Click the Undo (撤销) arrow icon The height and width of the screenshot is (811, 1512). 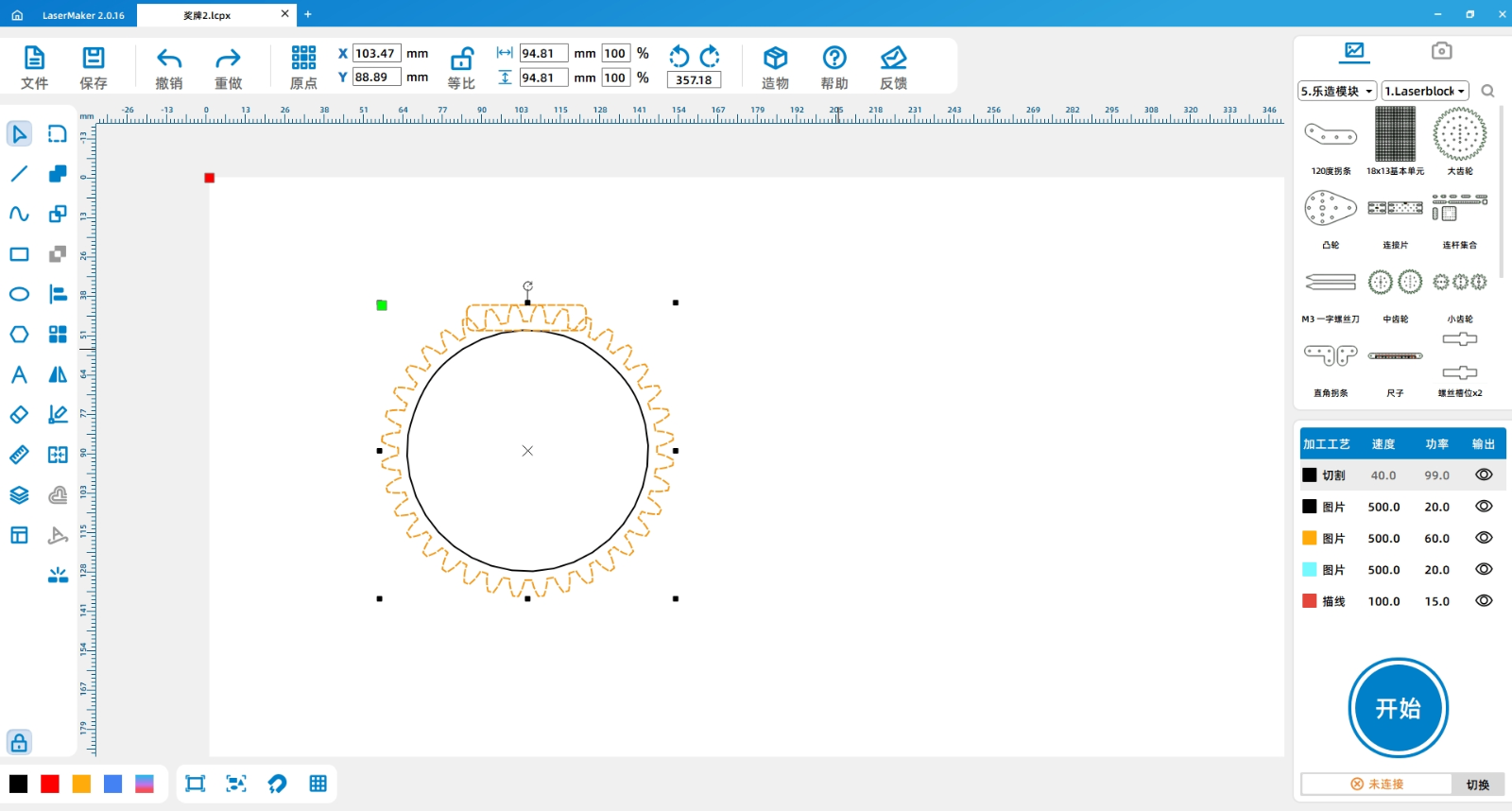(169, 59)
